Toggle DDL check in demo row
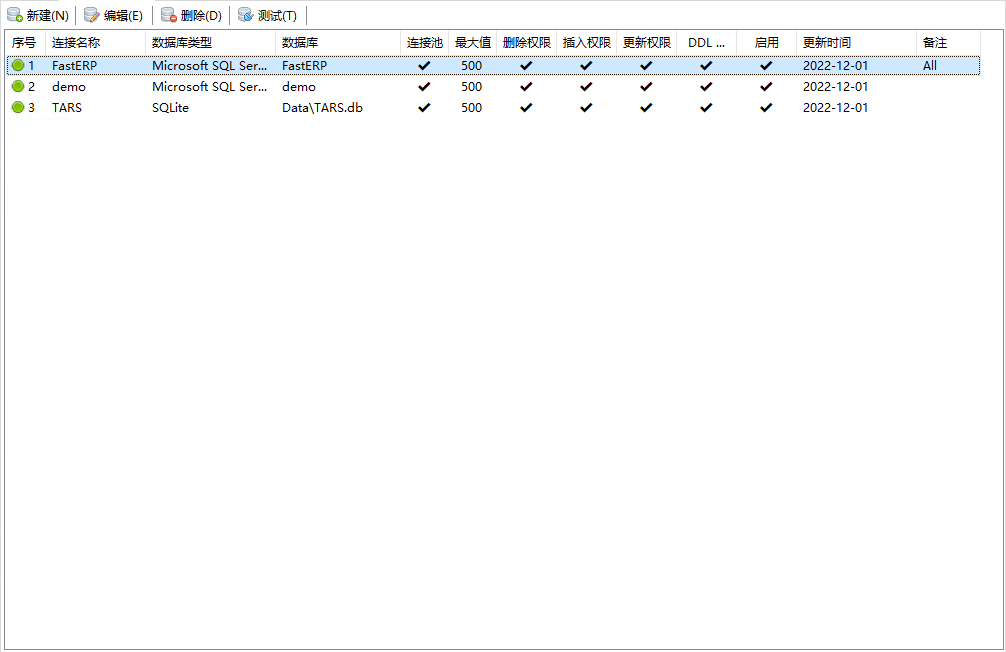Viewport: 1006px width, 652px height. [706, 87]
